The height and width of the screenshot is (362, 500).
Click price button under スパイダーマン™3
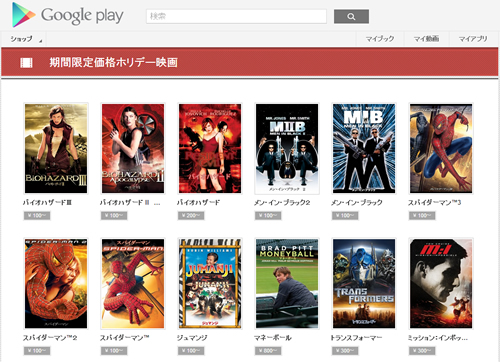pos(422,216)
